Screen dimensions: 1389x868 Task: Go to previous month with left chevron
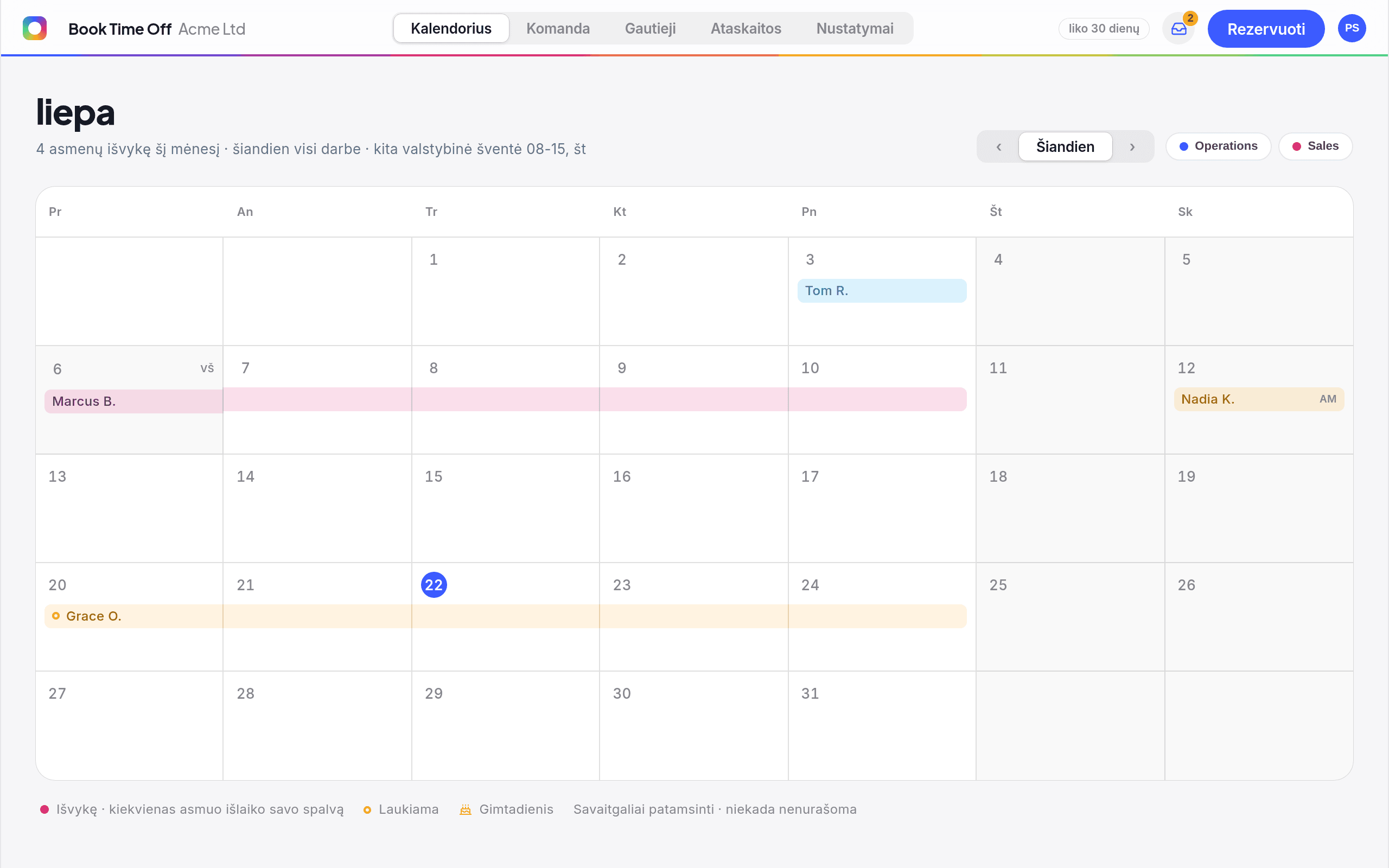coord(999,147)
